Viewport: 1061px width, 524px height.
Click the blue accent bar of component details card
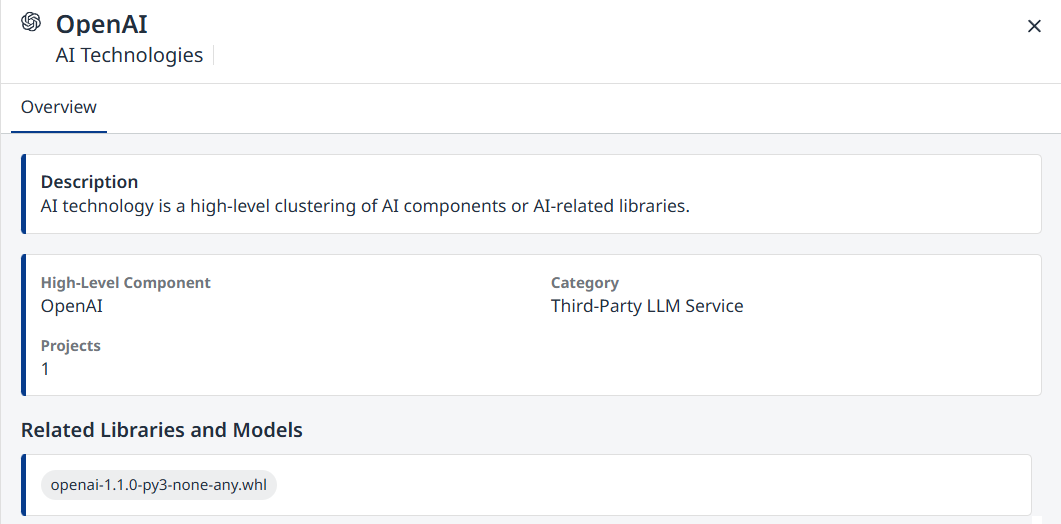point(24,325)
